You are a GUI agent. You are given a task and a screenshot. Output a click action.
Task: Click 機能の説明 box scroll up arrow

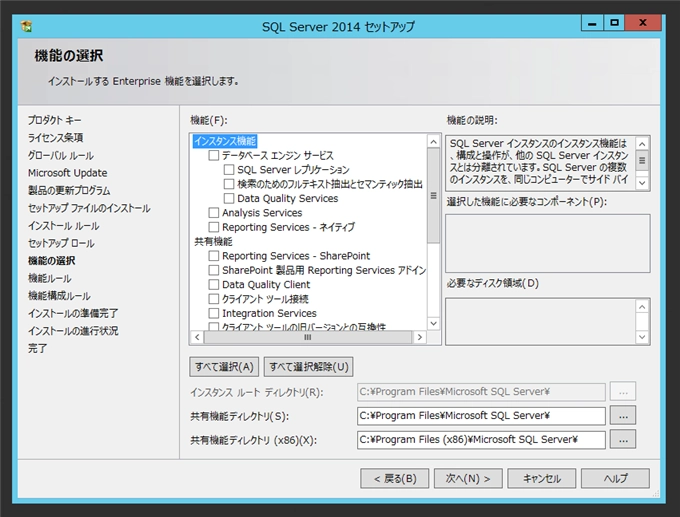(642, 144)
